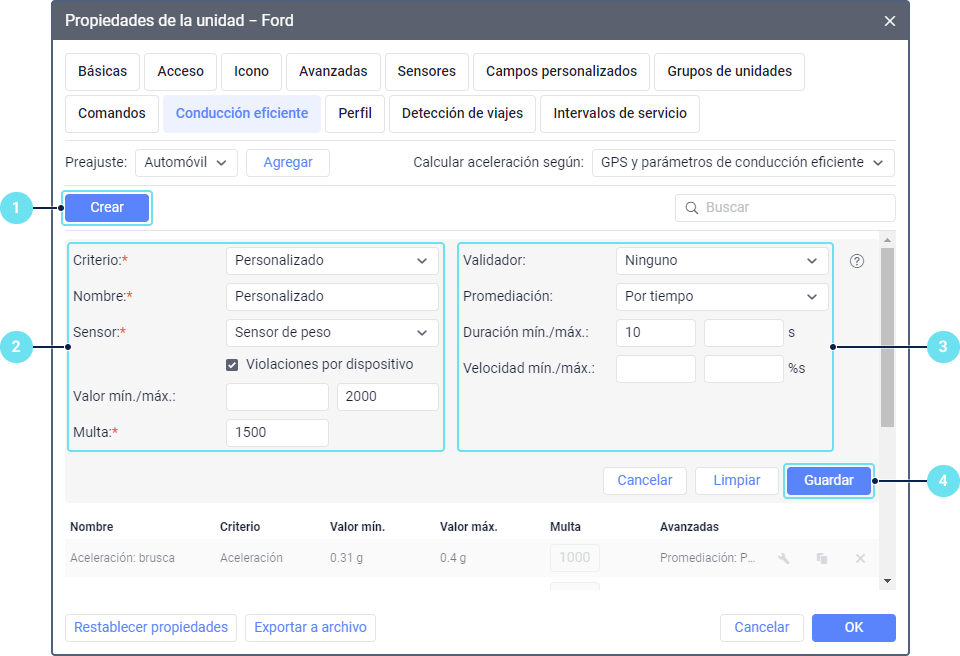Expand Calcular aceleración según dropdown
Screen dimensions: 960x656
pos(743,162)
